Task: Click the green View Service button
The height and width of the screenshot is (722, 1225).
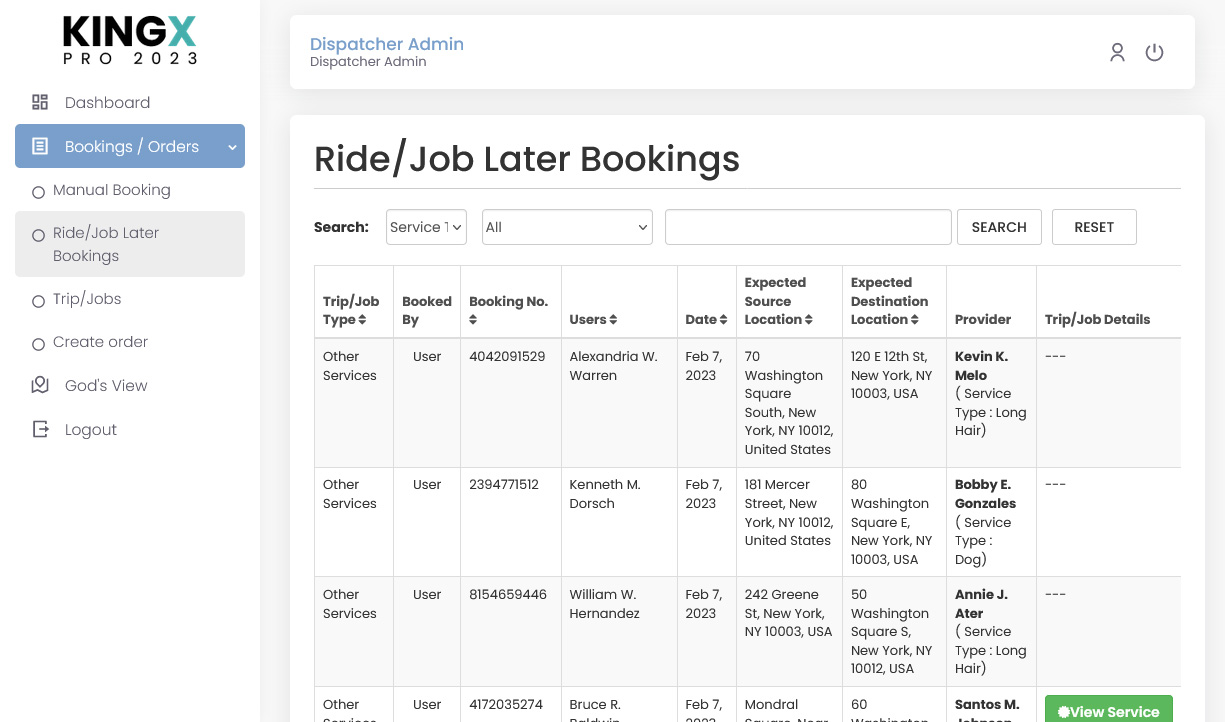Action: click(1108, 709)
